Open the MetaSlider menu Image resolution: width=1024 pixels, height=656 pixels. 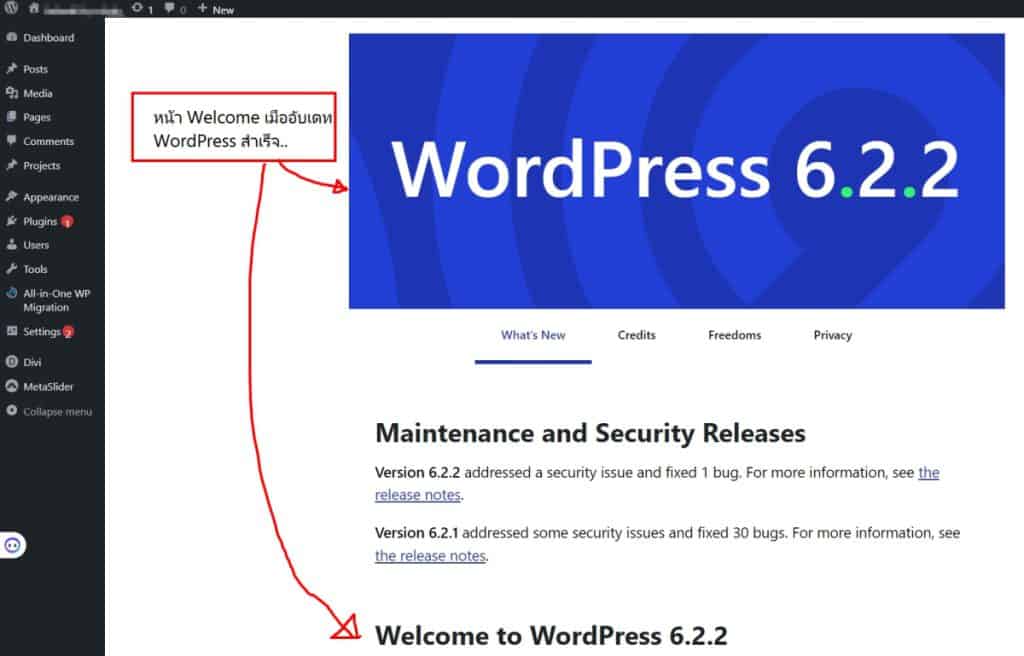click(48, 387)
